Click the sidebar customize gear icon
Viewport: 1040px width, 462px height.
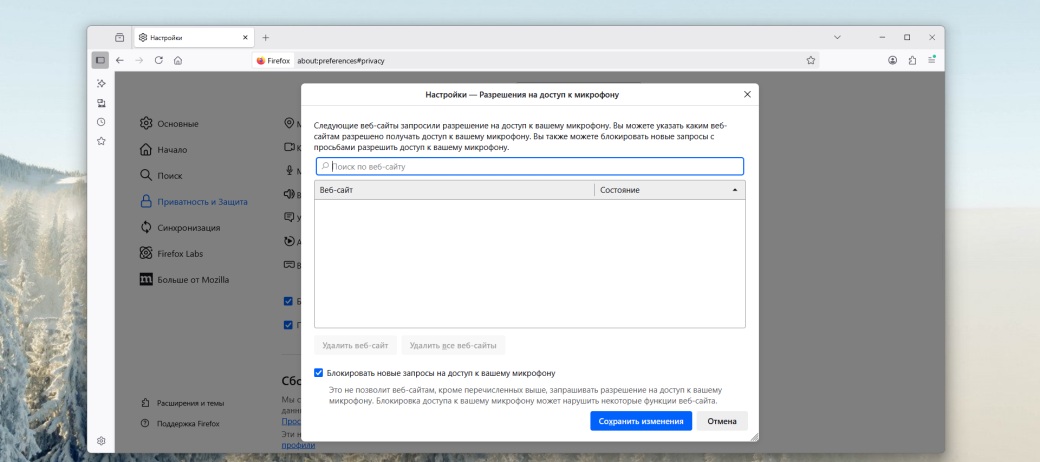point(101,440)
